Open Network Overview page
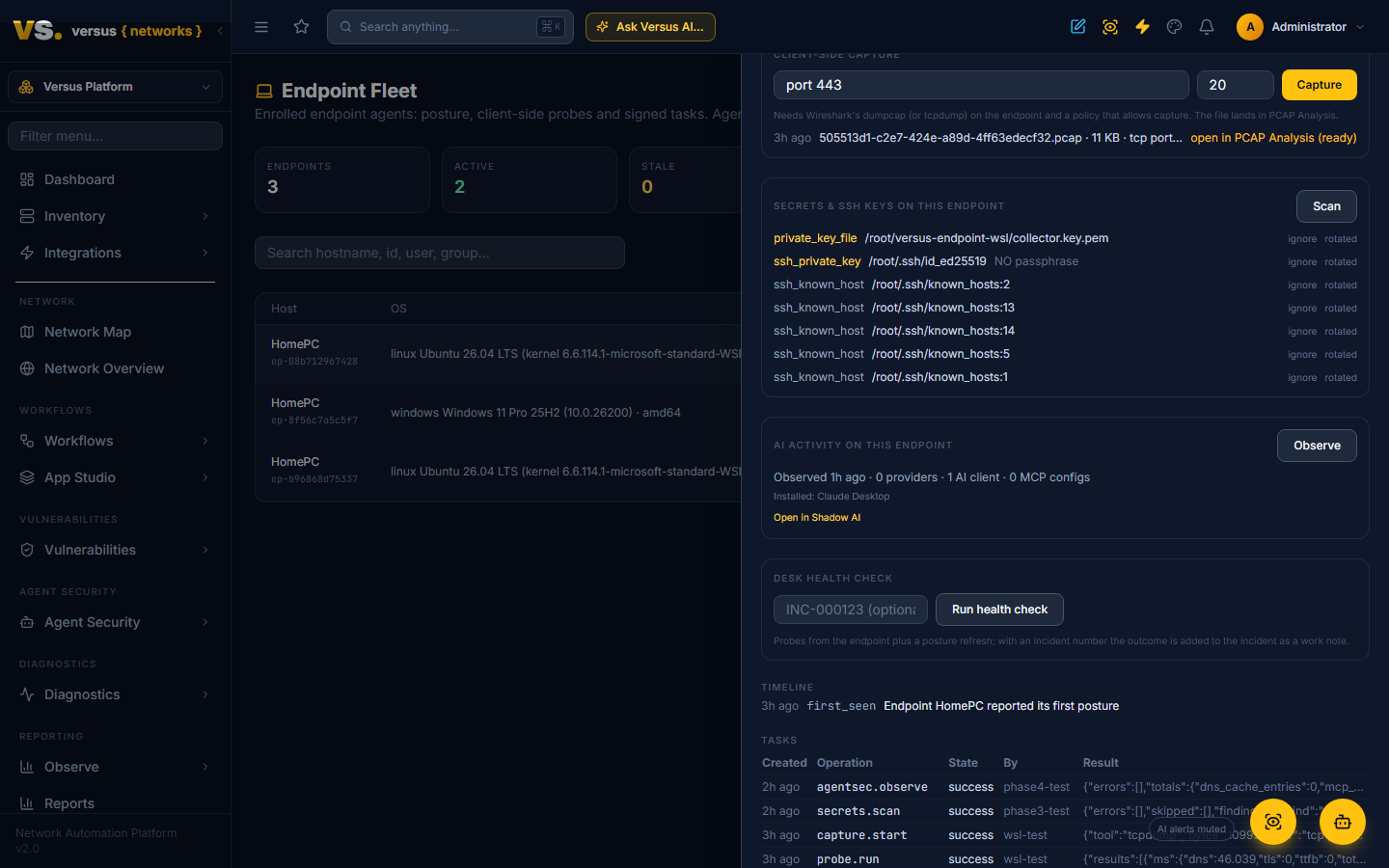The height and width of the screenshot is (868, 1389). (115, 368)
